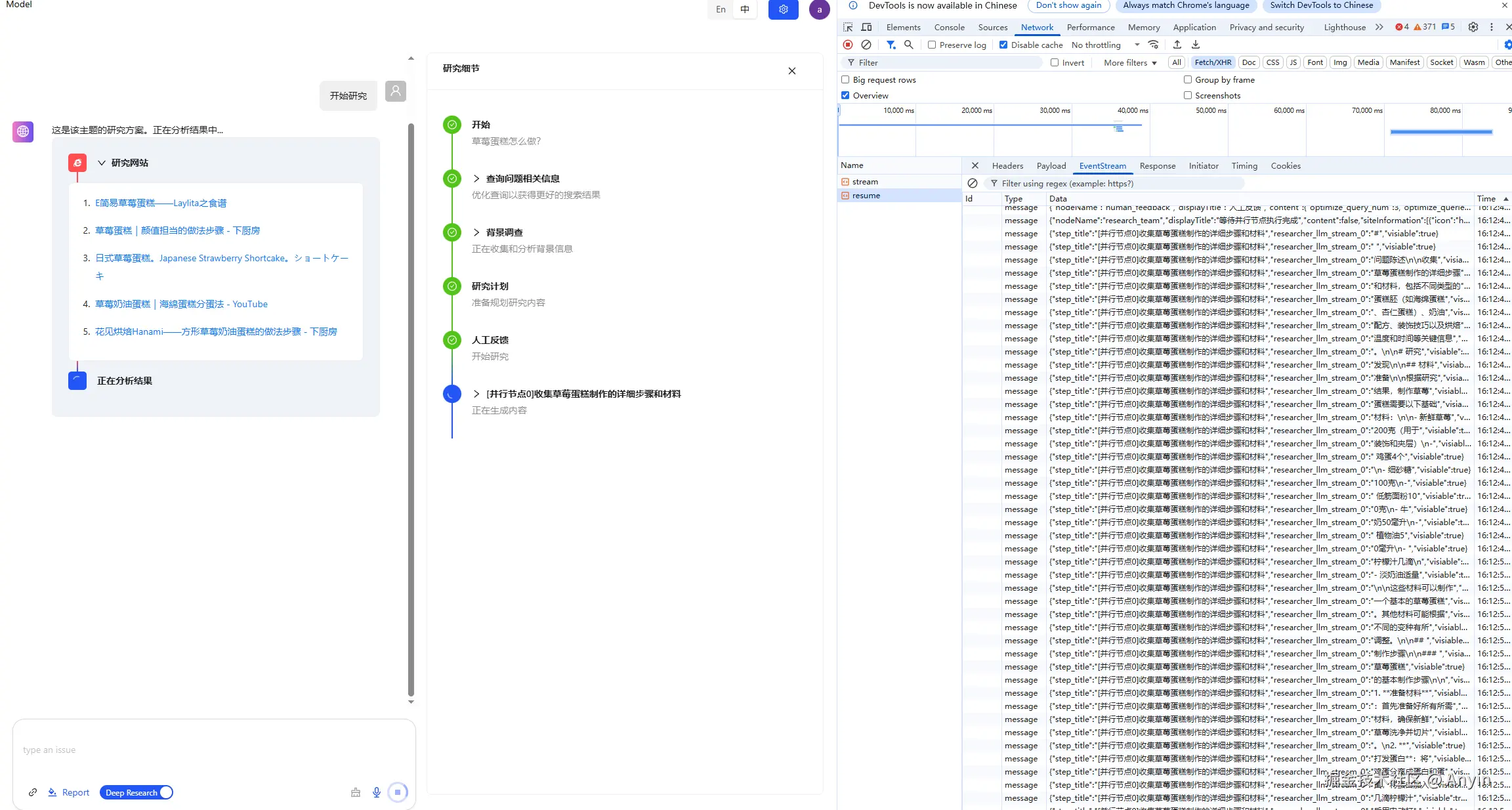Click the record network log button

(848, 45)
